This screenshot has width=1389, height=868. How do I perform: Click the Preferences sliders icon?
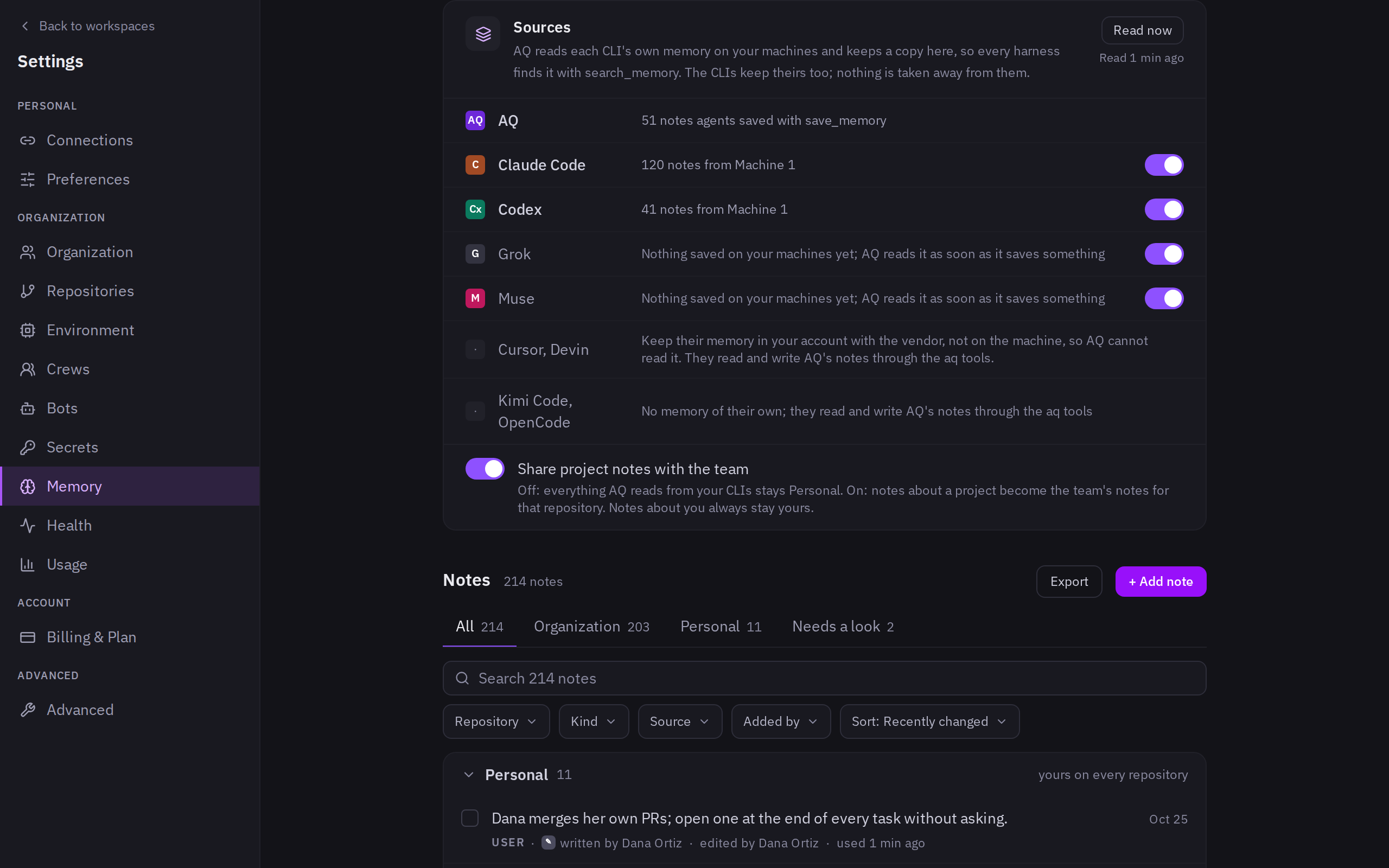(x=28, y=179)
